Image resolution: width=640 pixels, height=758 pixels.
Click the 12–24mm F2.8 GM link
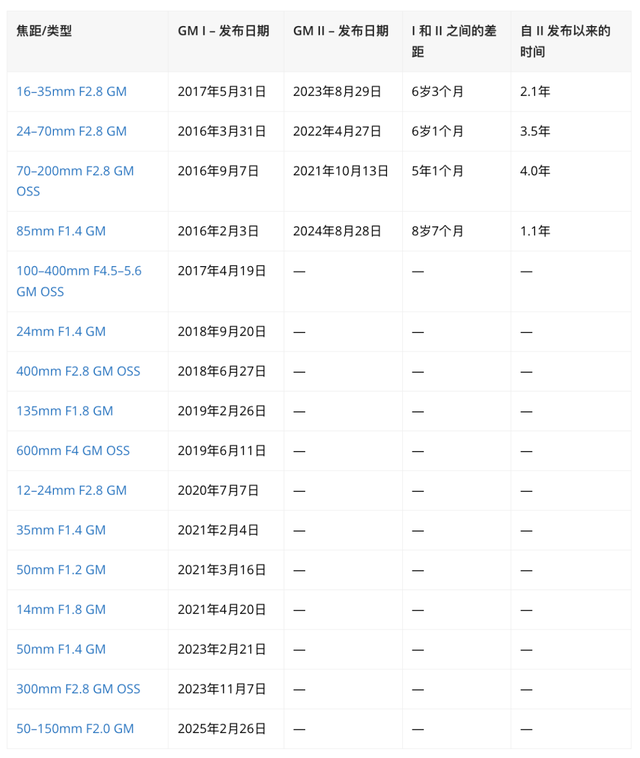click(71, 490)
